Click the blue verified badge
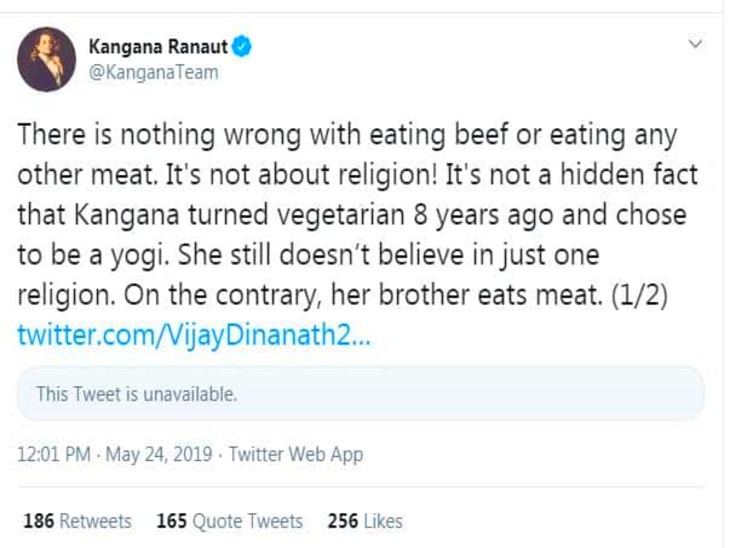This screenshot has height=548, width=730. pyautogui.click(x=242, y=47)
